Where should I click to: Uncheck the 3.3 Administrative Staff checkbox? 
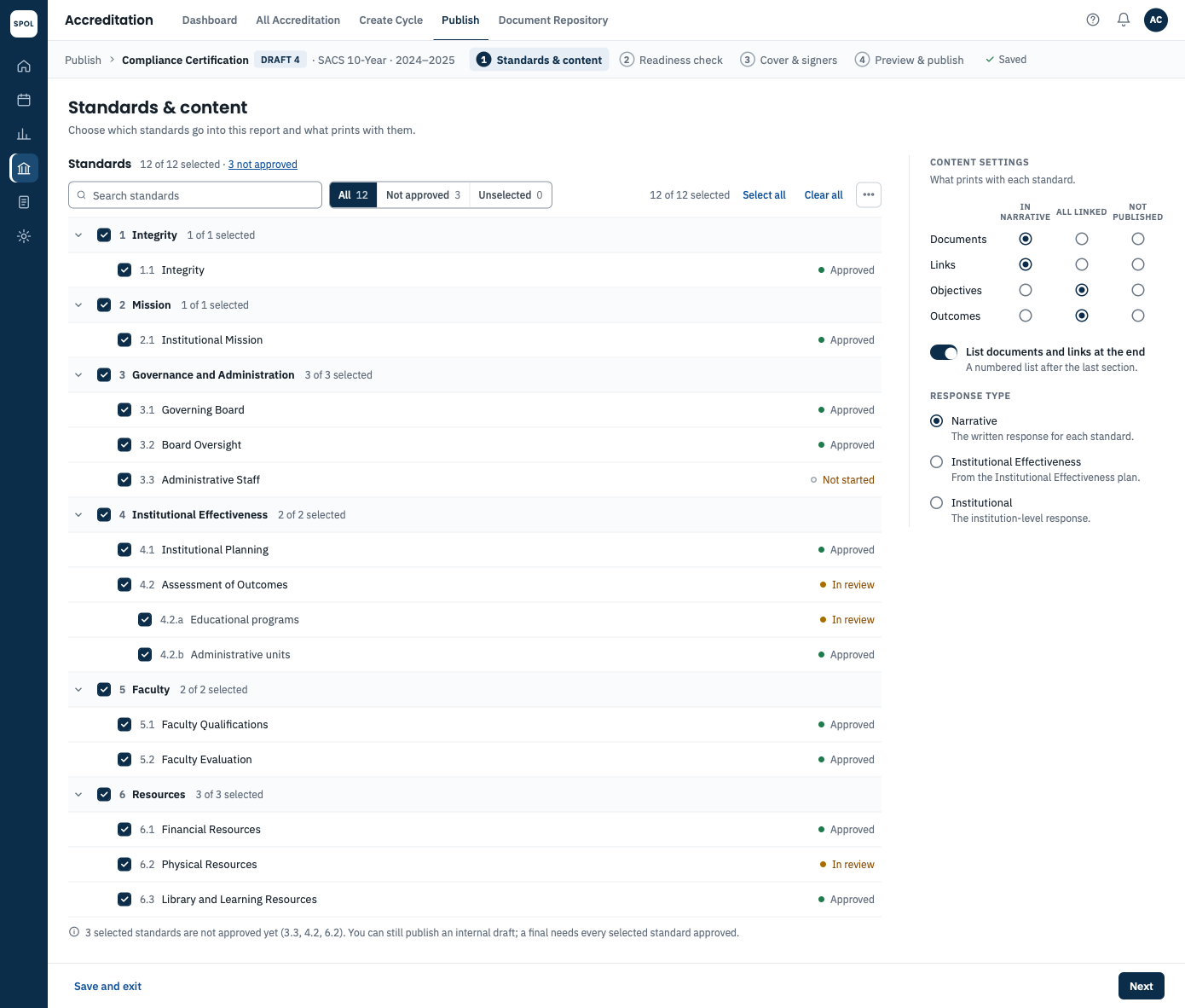pos(124,480)
